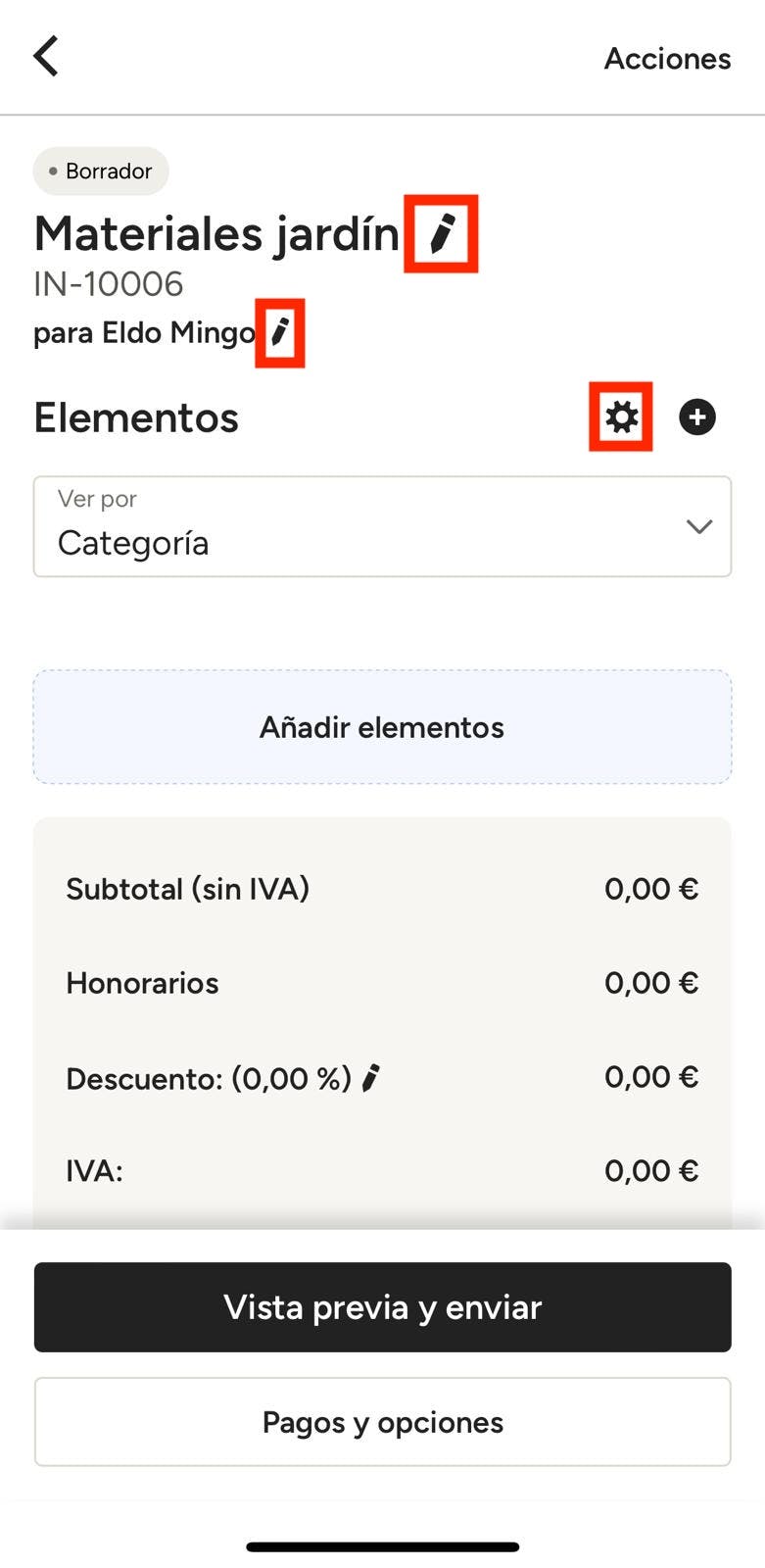Select the invoice number IN-10006

(x=109, y=284)
